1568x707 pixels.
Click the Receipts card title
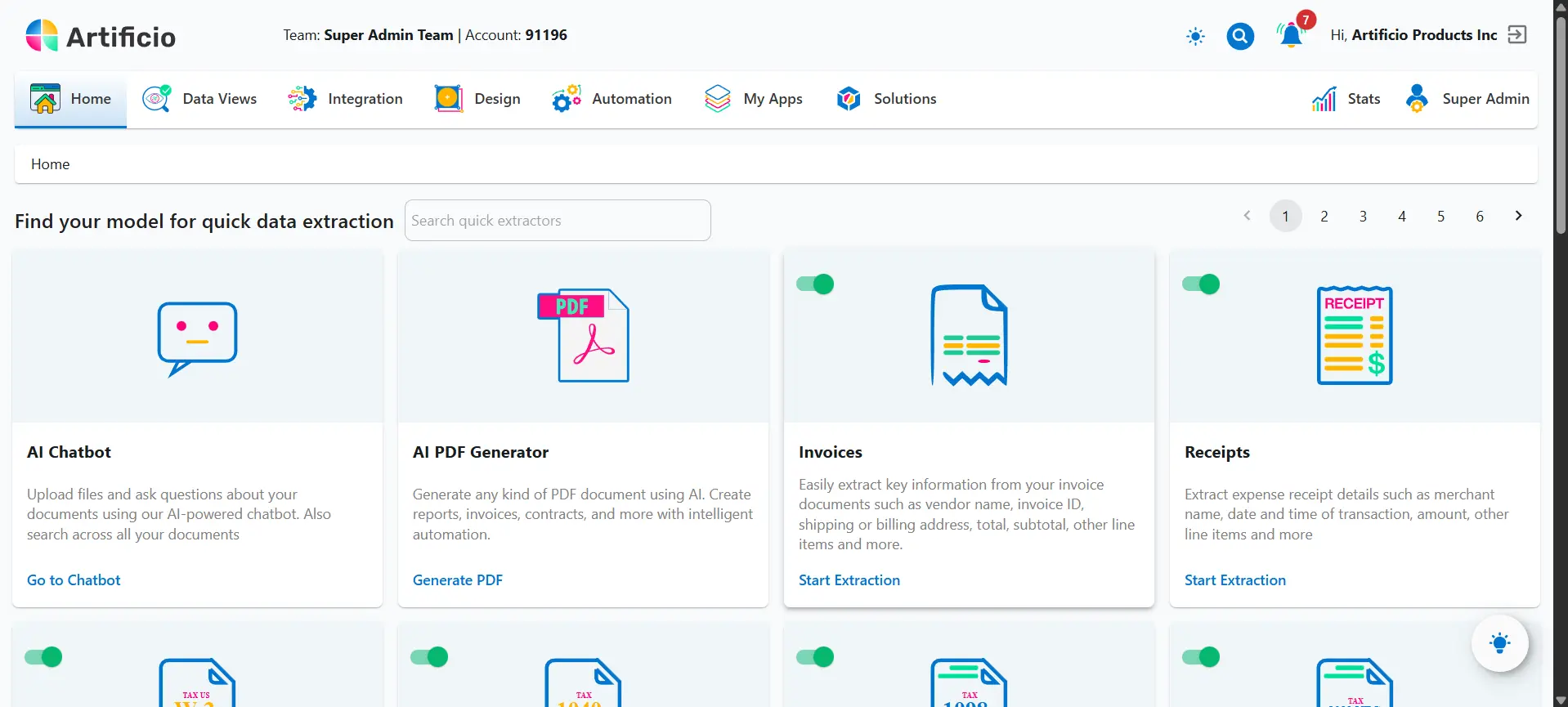(1217, 452)
